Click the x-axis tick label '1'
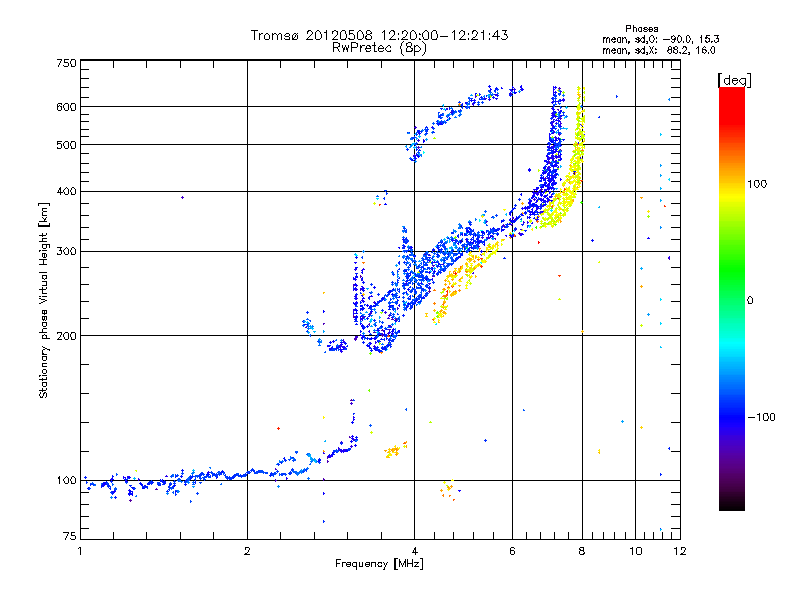Screen dimensions: 800x600 (80, 551)
